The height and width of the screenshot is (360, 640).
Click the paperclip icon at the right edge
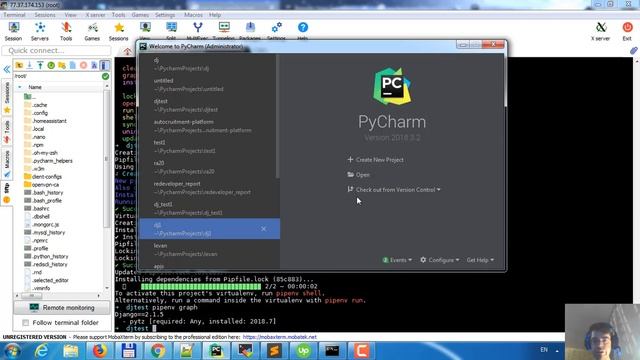coord(633,51)
